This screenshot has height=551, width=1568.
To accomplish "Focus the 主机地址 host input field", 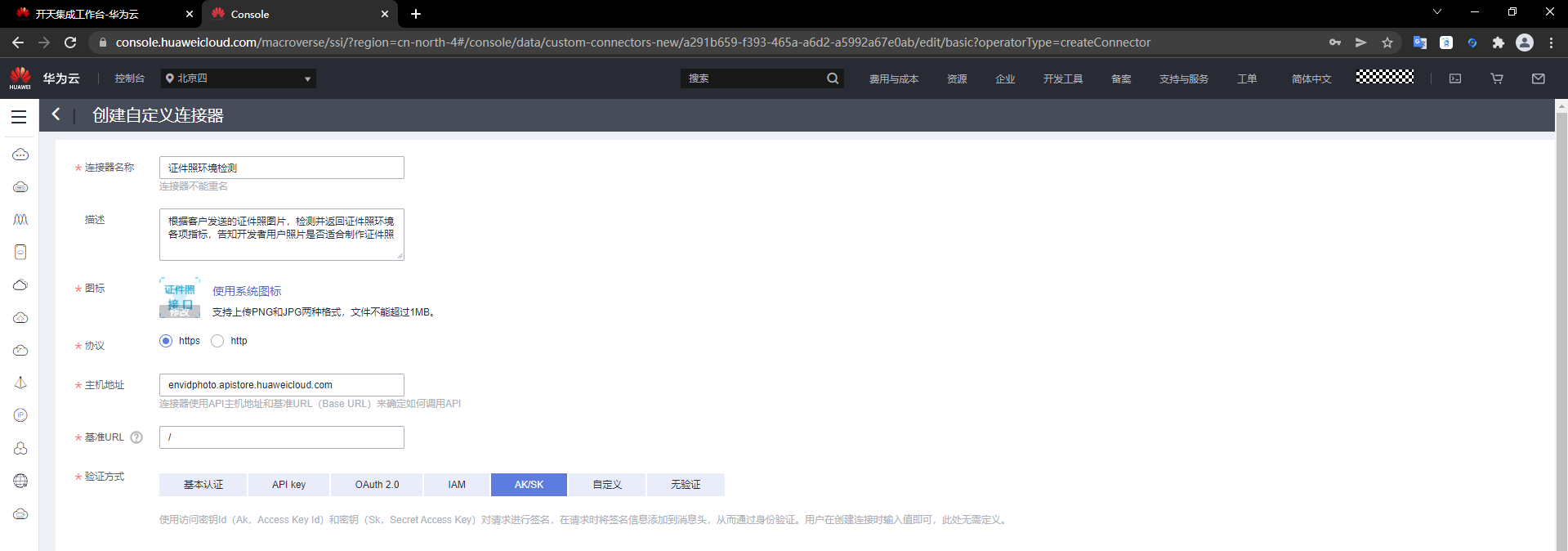I will pos(282,385).
